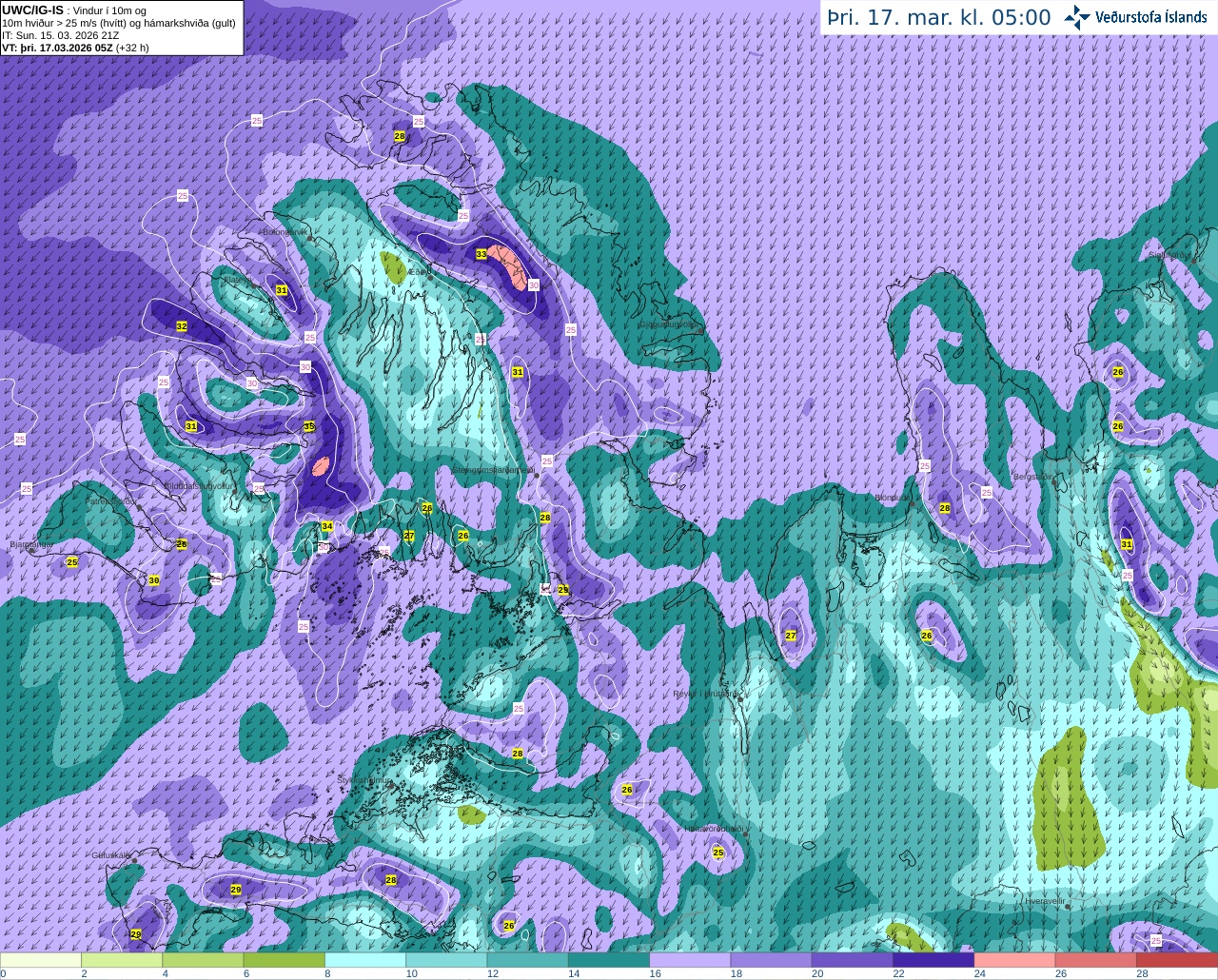The image size is (1218, 980).
Task: Click the Bolungarvík station label
Action: point(284,231)
